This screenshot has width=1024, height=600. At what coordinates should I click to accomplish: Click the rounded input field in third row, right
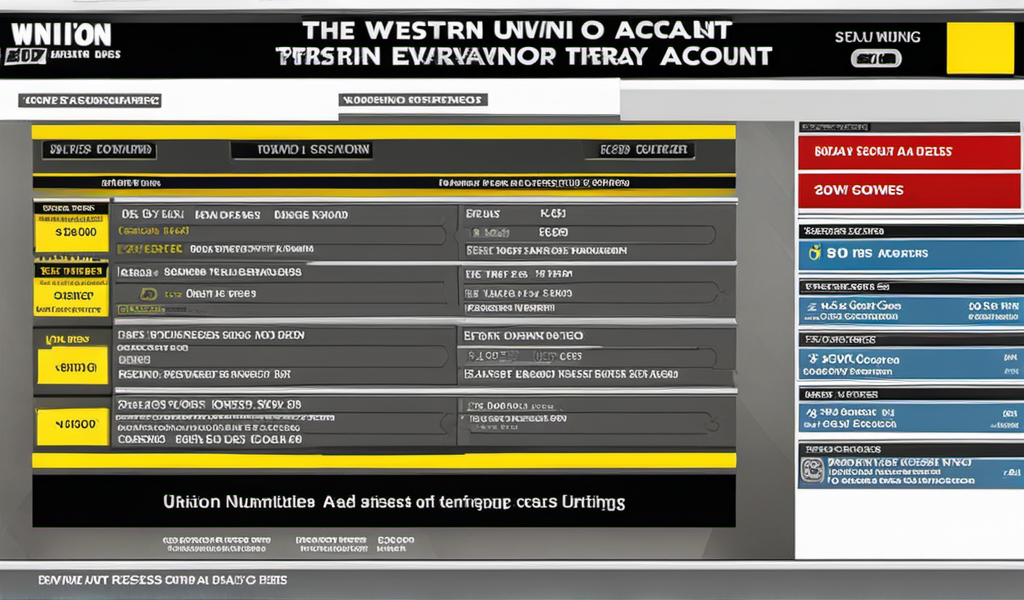[590, 356]
